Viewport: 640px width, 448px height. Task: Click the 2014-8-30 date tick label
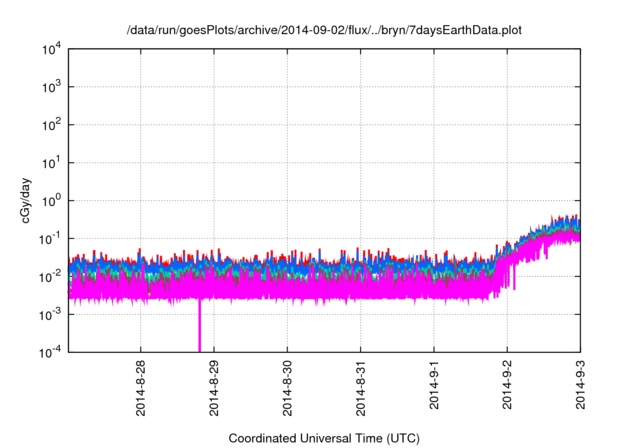click(287, 388)
